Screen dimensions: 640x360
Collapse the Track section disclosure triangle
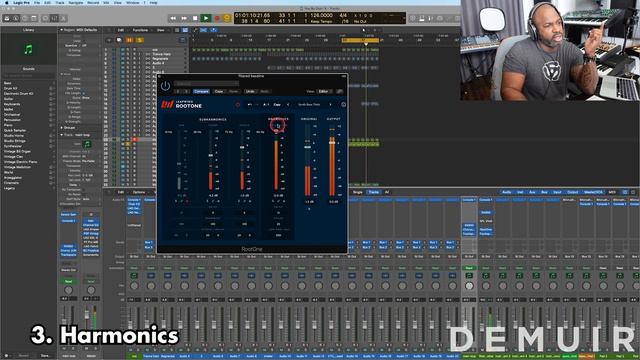click(x=62, y=135)
